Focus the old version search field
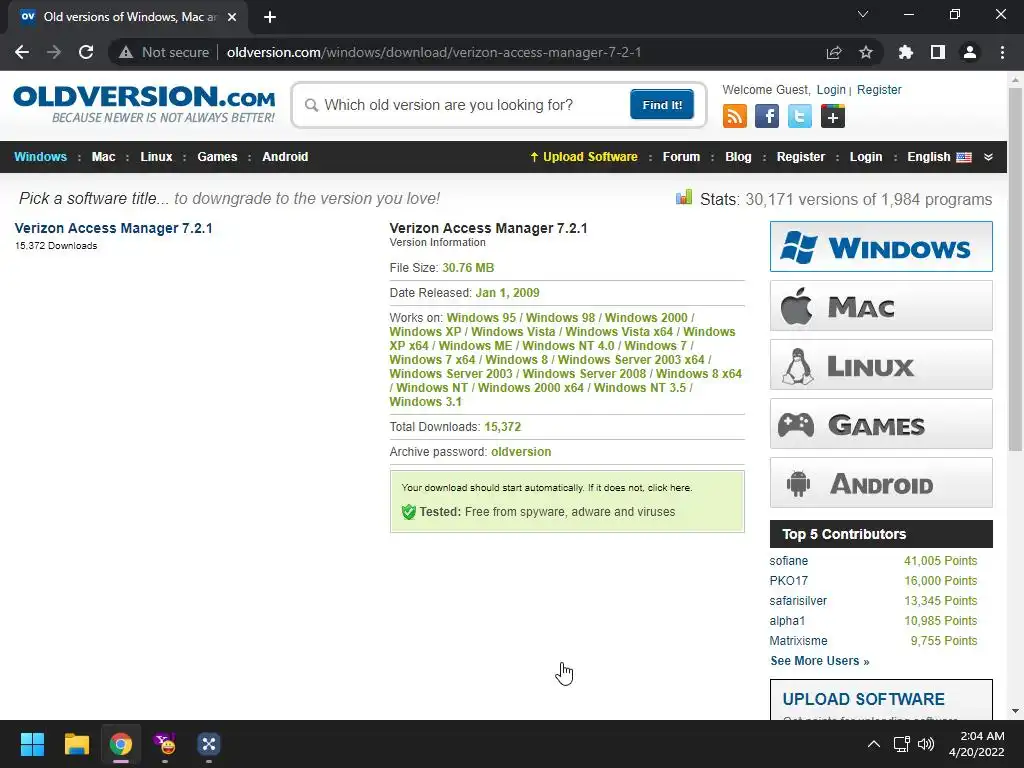Image resolution: width=1024 pixels, height=768 pixels. click(467, 104)
